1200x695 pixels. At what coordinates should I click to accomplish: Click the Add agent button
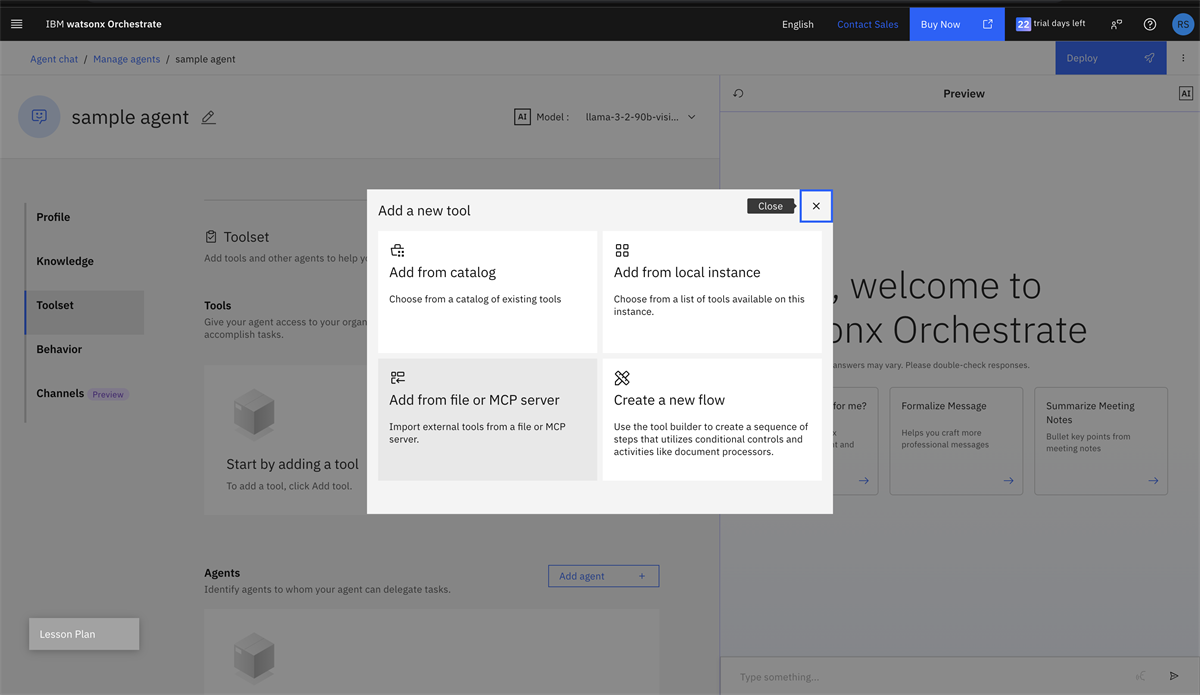tap(603, 576)
